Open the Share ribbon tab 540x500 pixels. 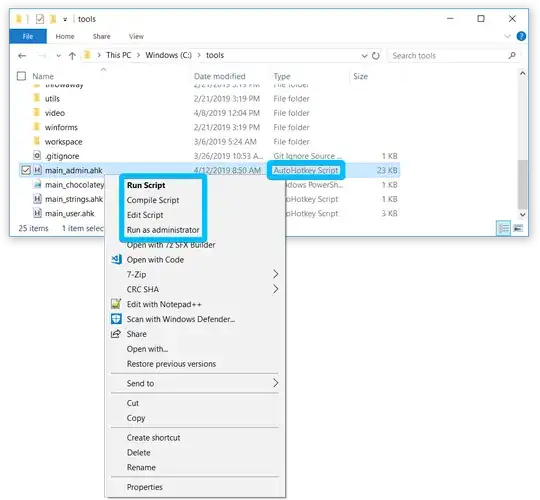(x=101, y=36)
